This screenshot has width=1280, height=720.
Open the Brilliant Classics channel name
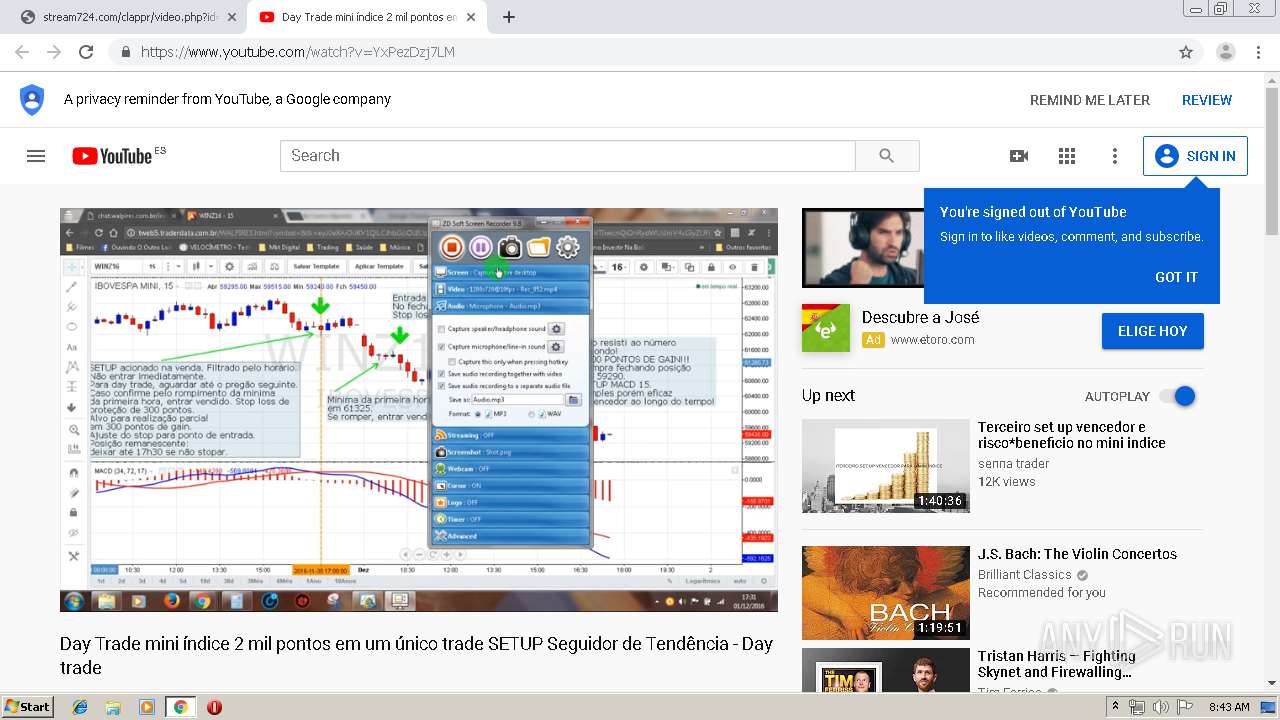pyautogui.click(x=1025, y=575)
